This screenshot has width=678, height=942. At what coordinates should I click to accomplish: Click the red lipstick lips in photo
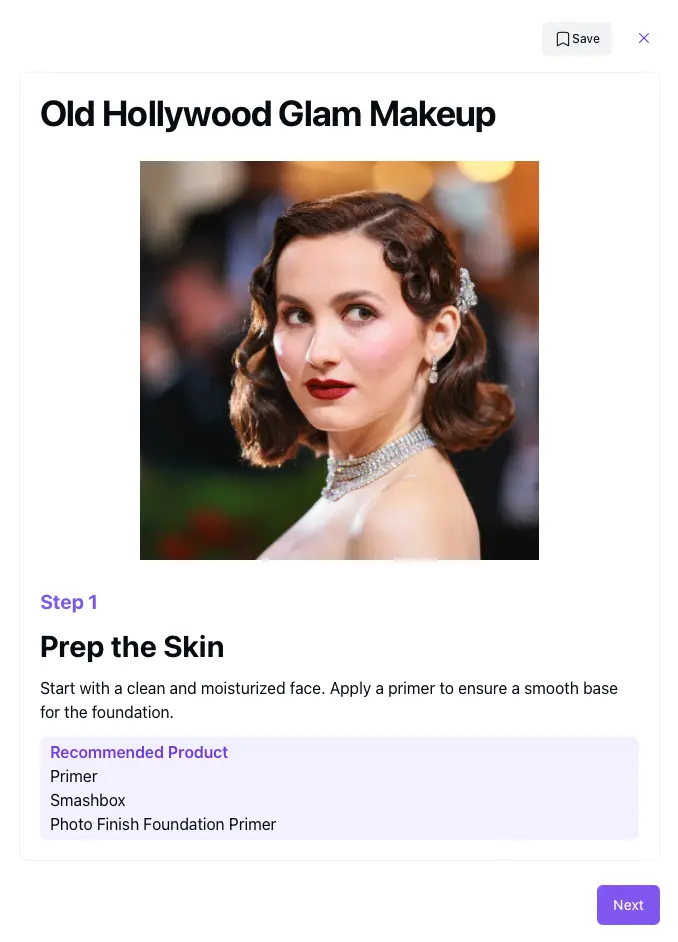click(329, 388)
